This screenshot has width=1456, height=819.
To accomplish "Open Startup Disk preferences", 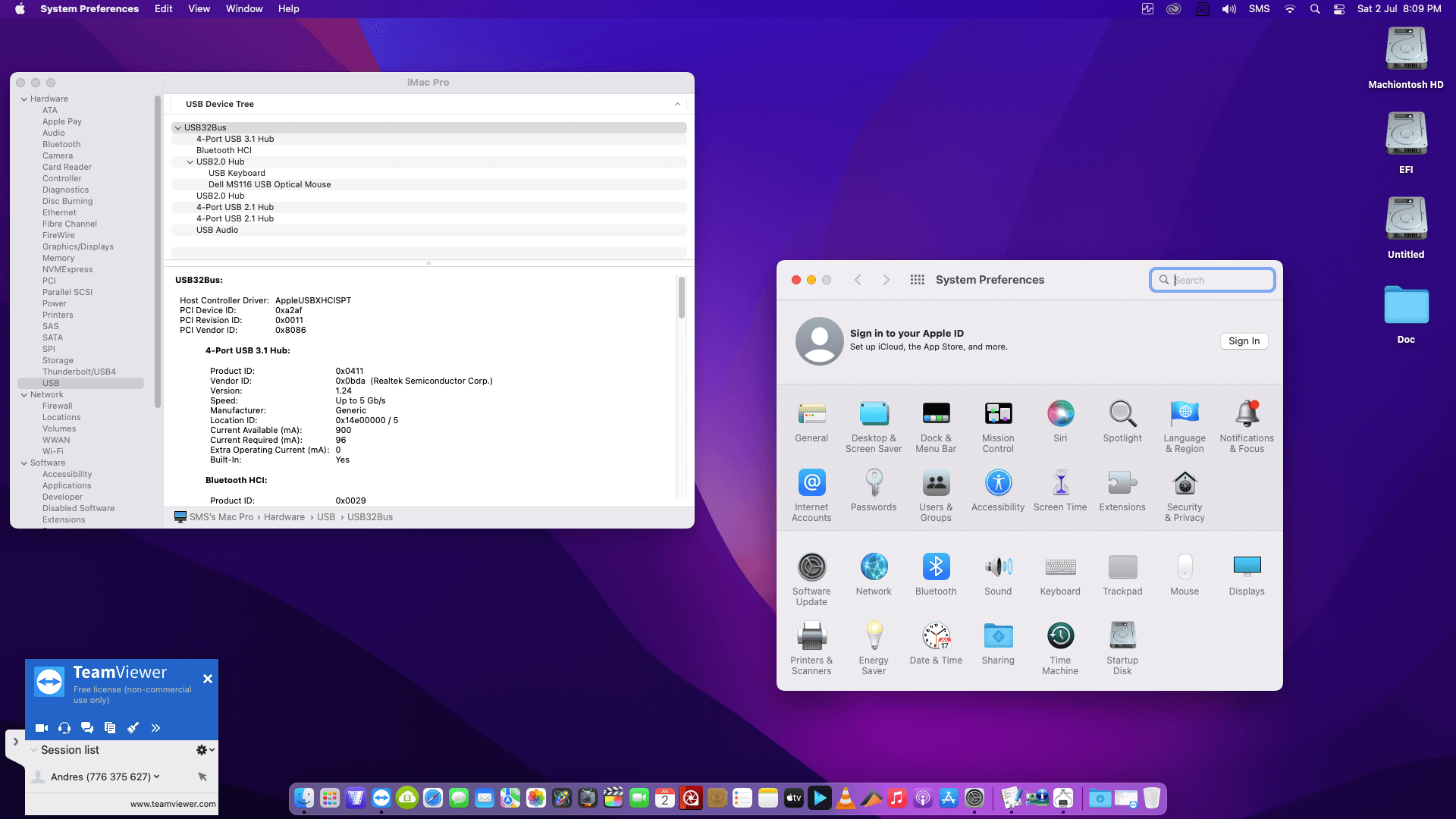I will pyautogui.click(x=1122, y=636).
